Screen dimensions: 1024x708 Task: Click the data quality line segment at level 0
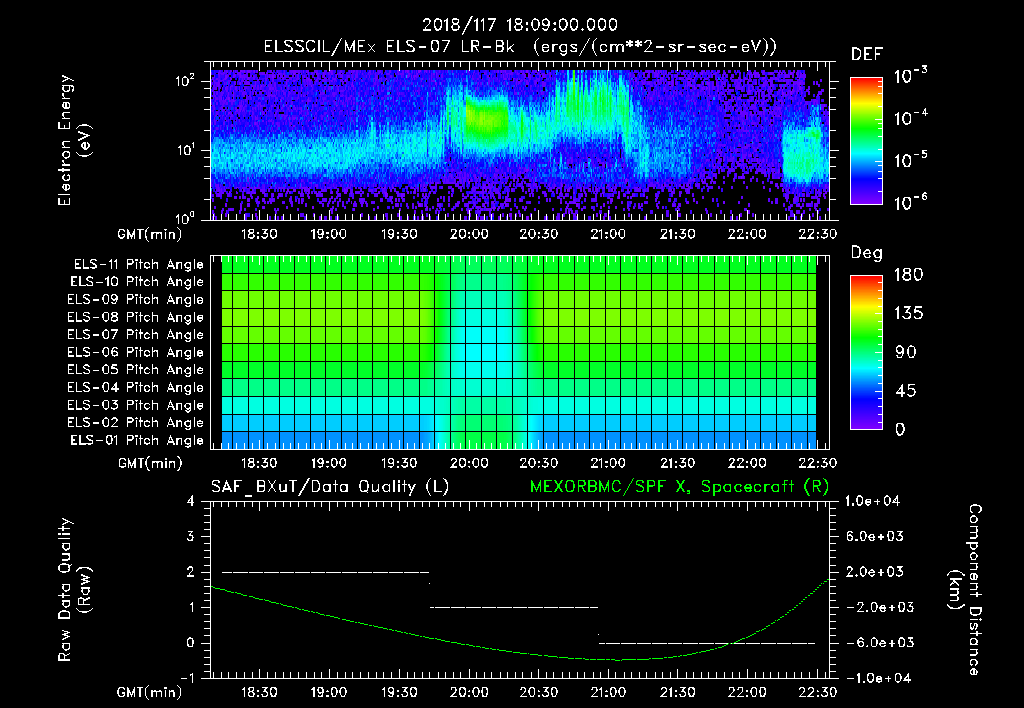[707, 643]
